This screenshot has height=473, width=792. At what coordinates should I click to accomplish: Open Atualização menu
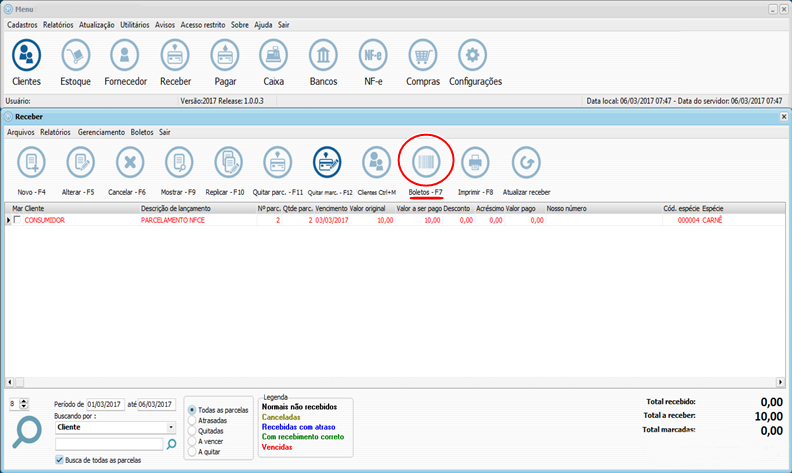(96, 25)
